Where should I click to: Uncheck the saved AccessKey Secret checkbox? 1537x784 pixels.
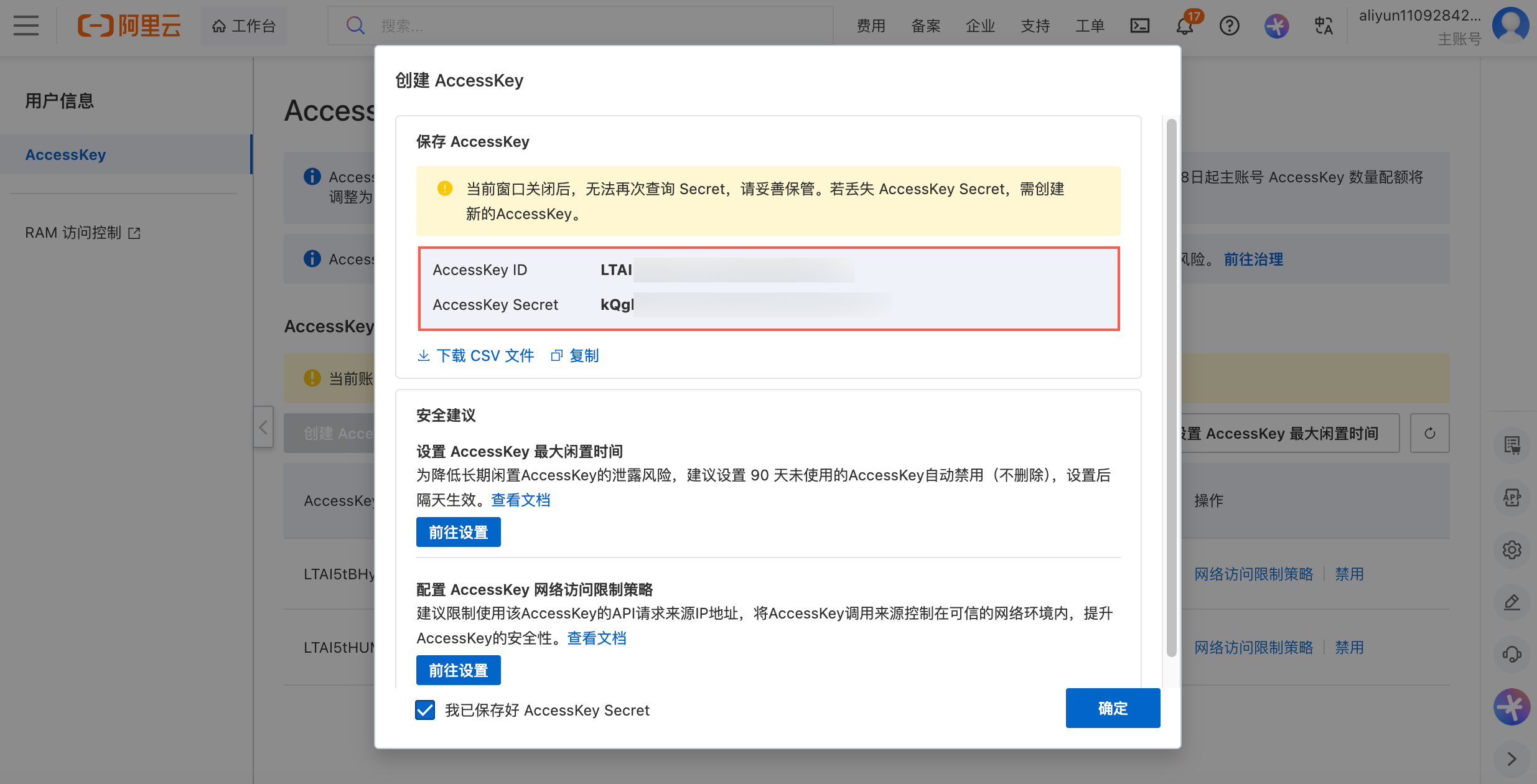[425, 710]
